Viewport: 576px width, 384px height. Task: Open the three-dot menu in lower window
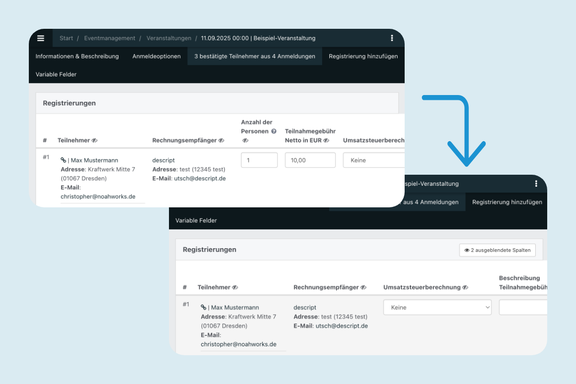[536, 184]
